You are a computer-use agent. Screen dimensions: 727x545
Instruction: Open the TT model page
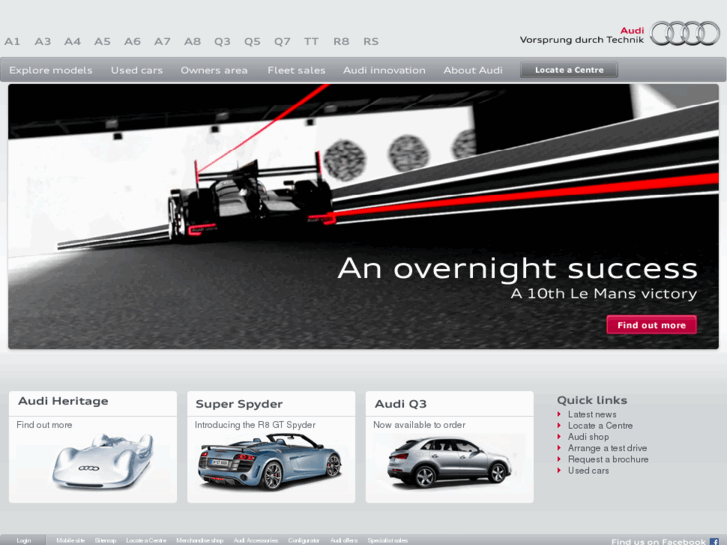pyautogui.click(x=311, y=41)
